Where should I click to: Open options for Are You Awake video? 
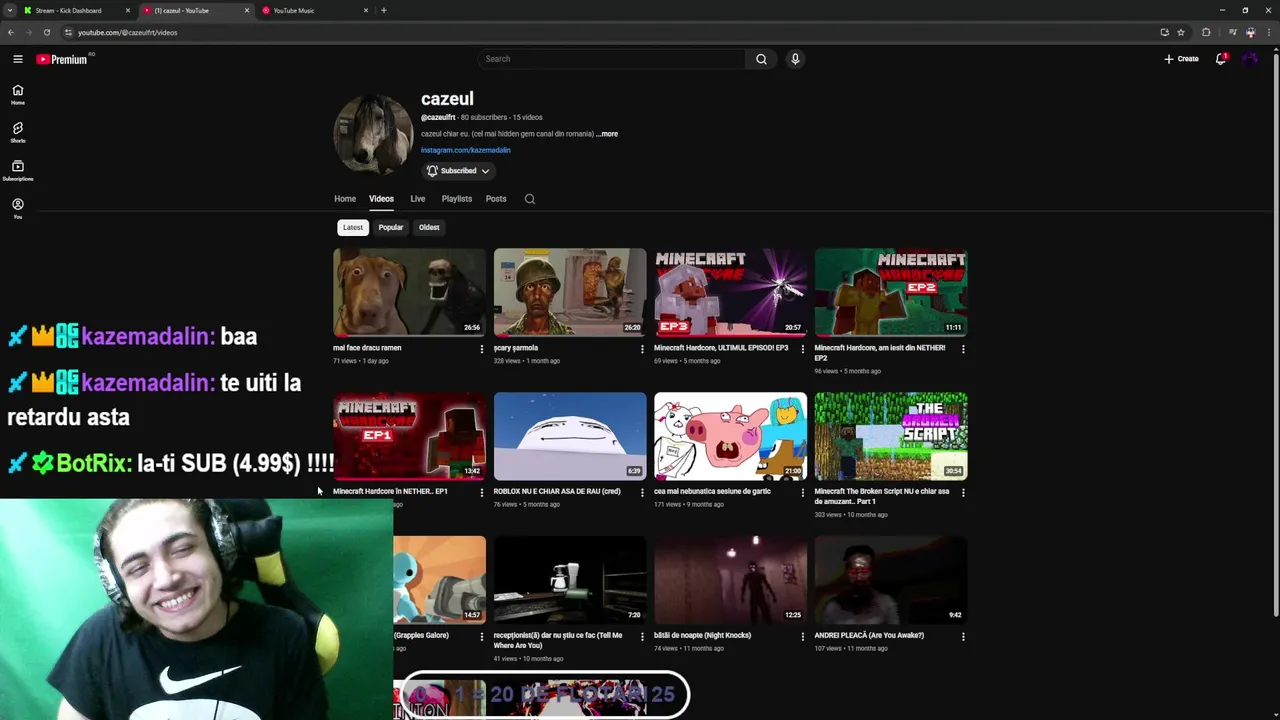pos(963,637)
